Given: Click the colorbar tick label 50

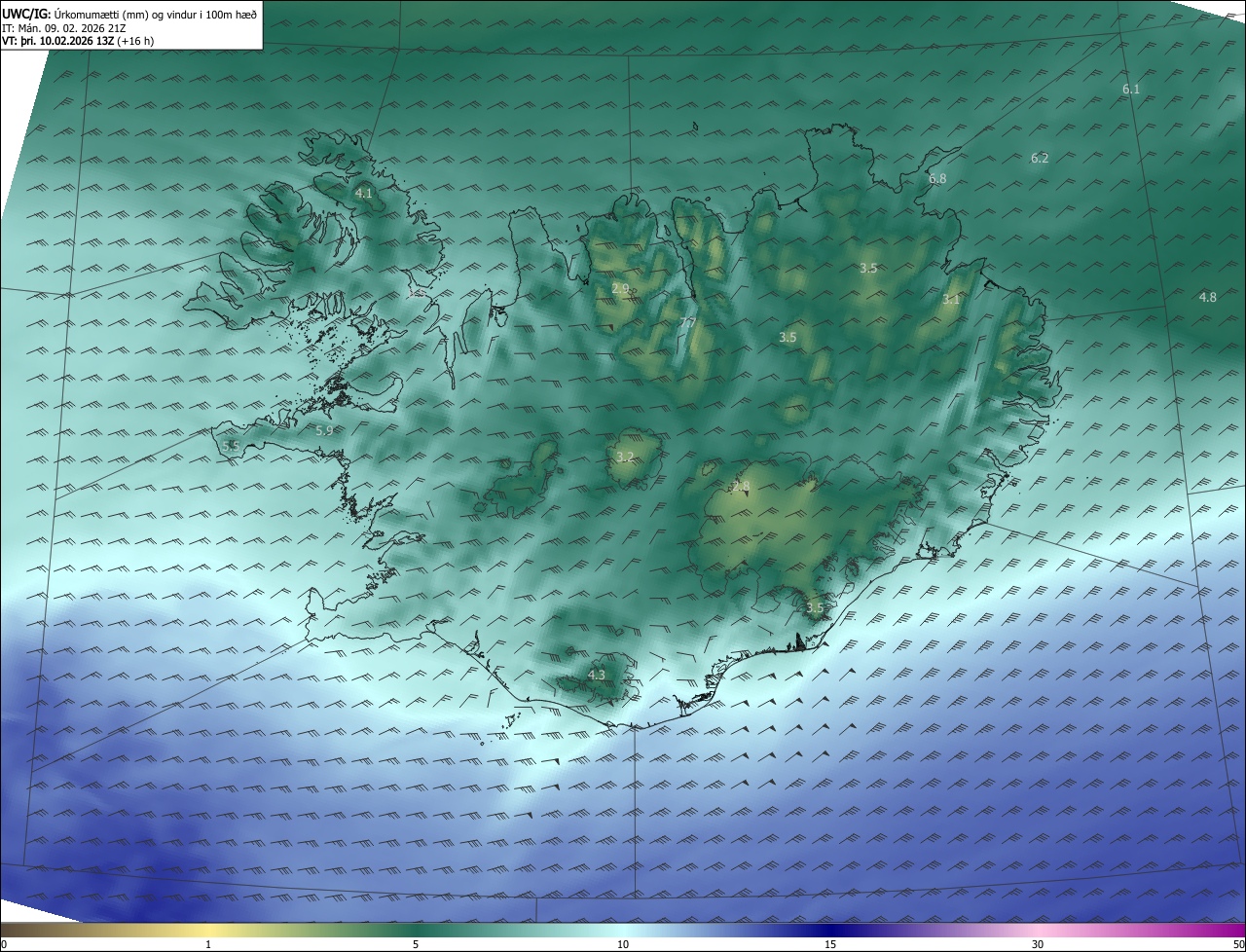Looking at the screenshot, I should coord(1238,944).
